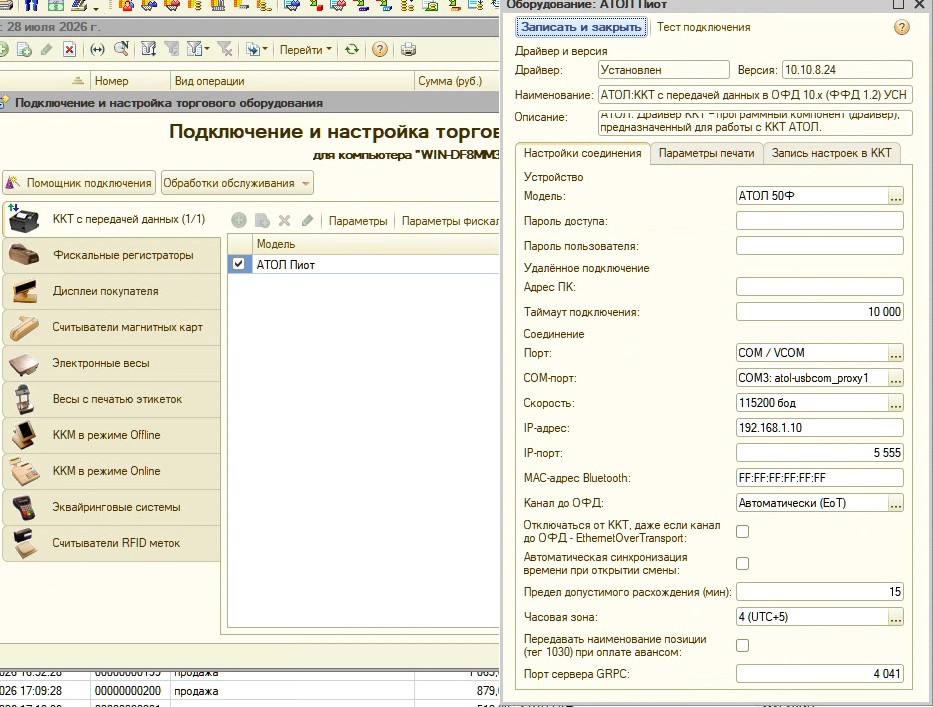Viewport: 933px width, 707px height.
Task: Select ККМ в режиме Online category
Action: (x=112, y=471)
